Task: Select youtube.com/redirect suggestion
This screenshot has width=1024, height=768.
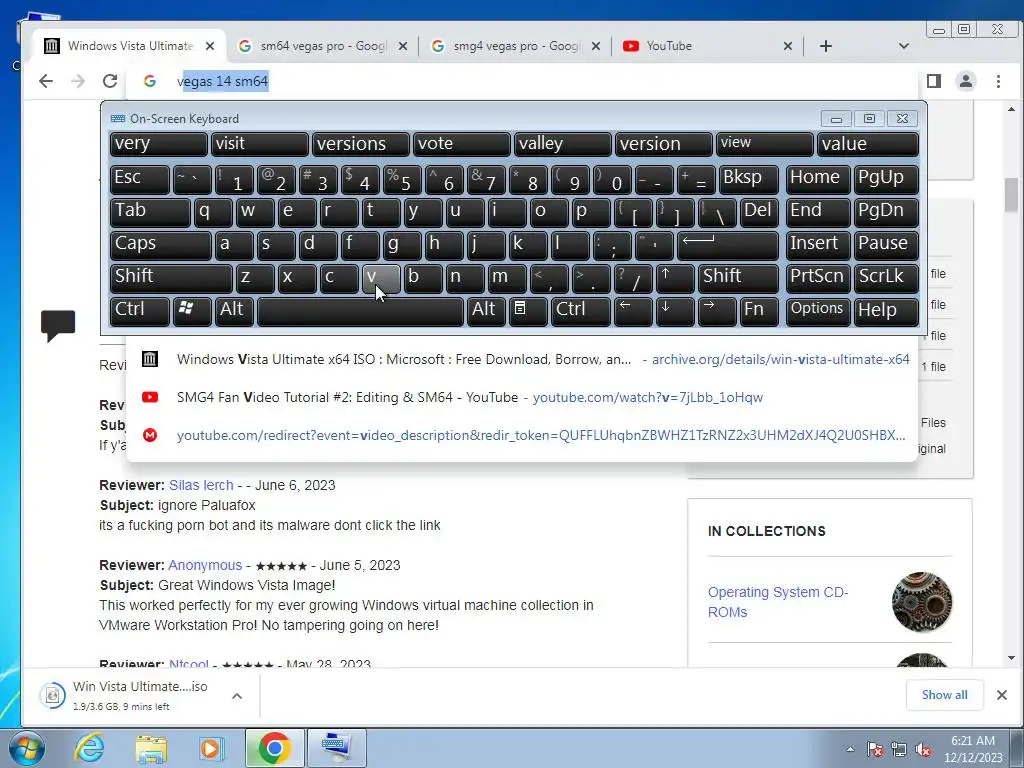Action: pos(522,435)
